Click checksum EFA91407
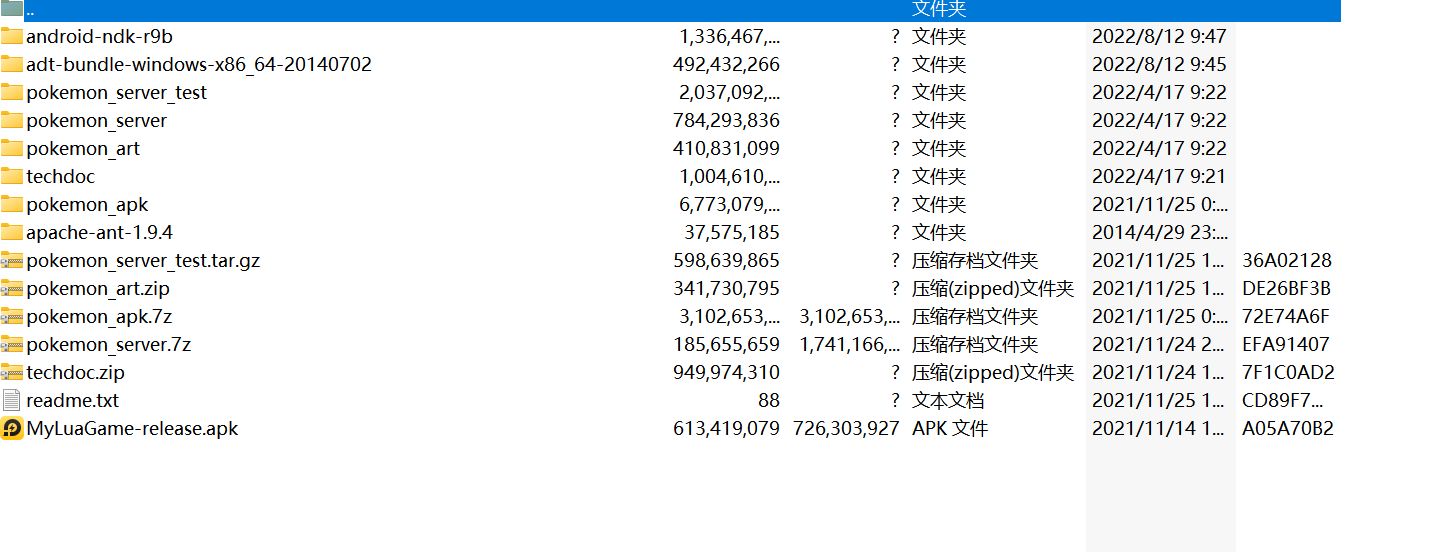The width and height of the screenshot is (1431, 552). [1286, 345]
